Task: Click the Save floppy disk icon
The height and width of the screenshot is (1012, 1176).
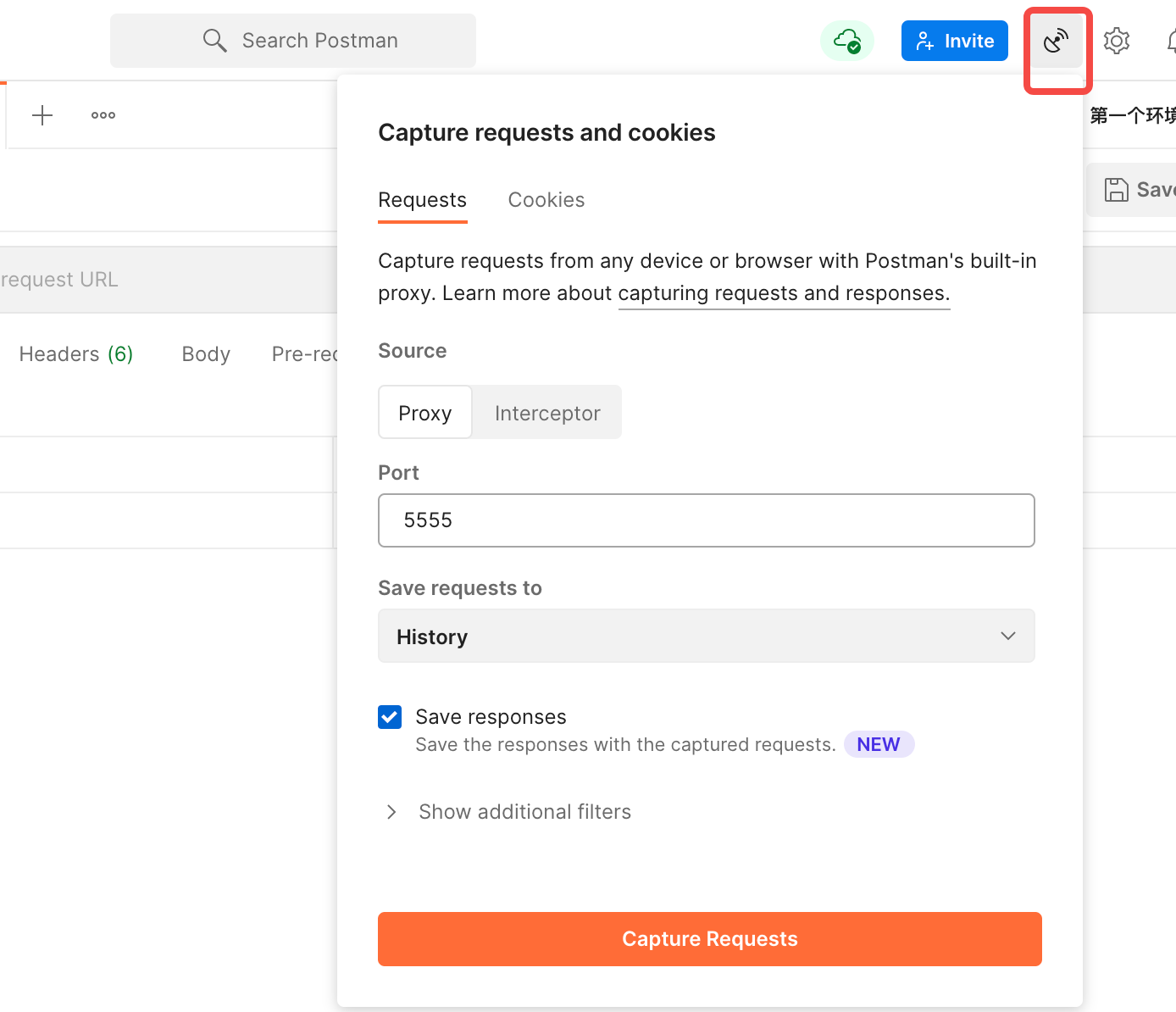Action: (x=1117, y=190)
